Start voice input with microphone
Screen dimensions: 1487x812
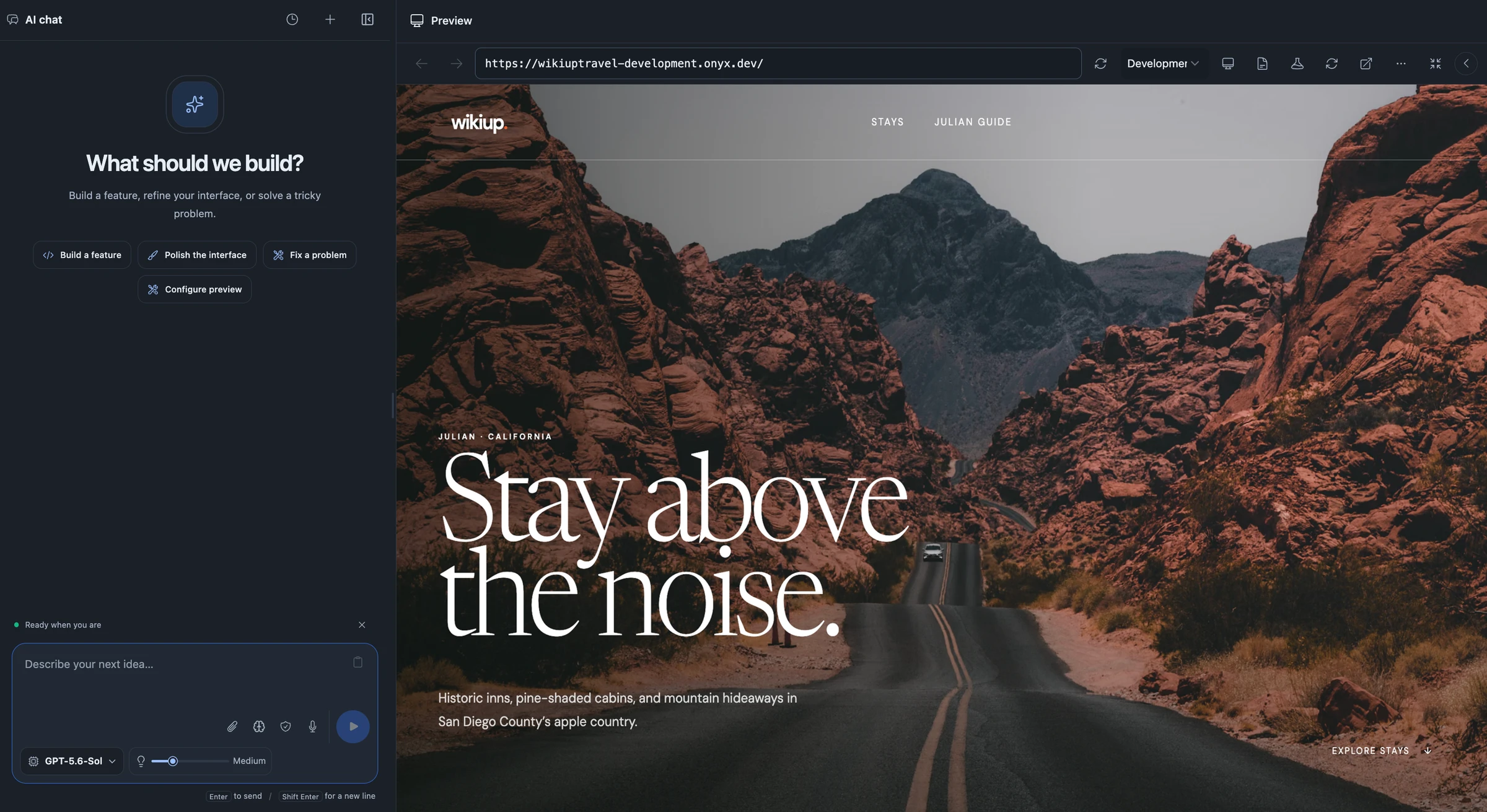[x=313, y=727]
